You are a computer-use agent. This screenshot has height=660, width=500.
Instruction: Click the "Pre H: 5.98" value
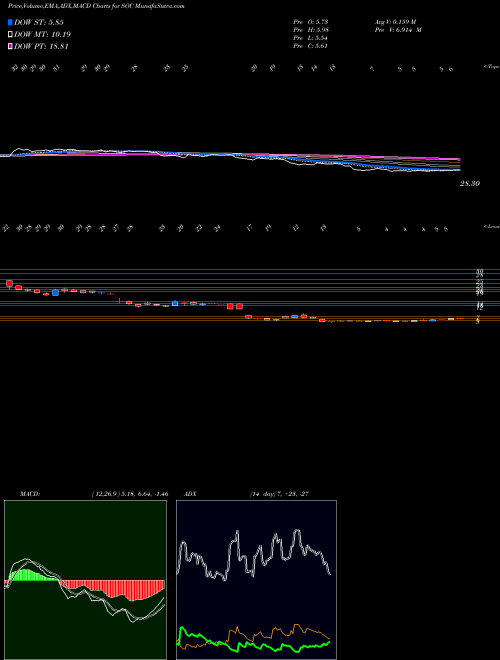point(311,29)
